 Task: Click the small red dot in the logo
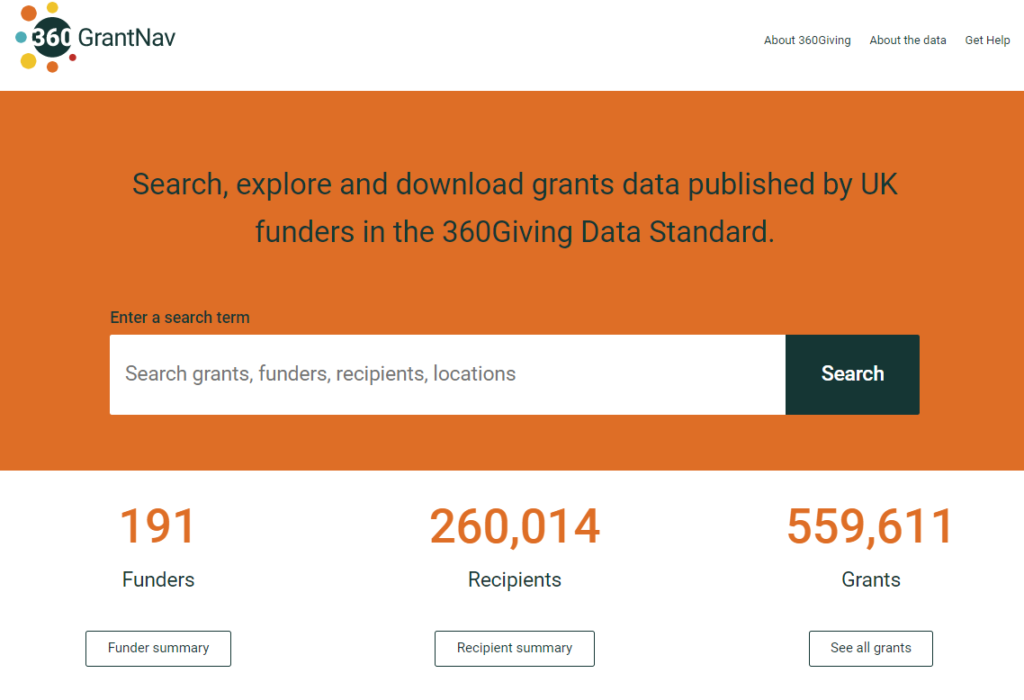click(x=73, y=58)
